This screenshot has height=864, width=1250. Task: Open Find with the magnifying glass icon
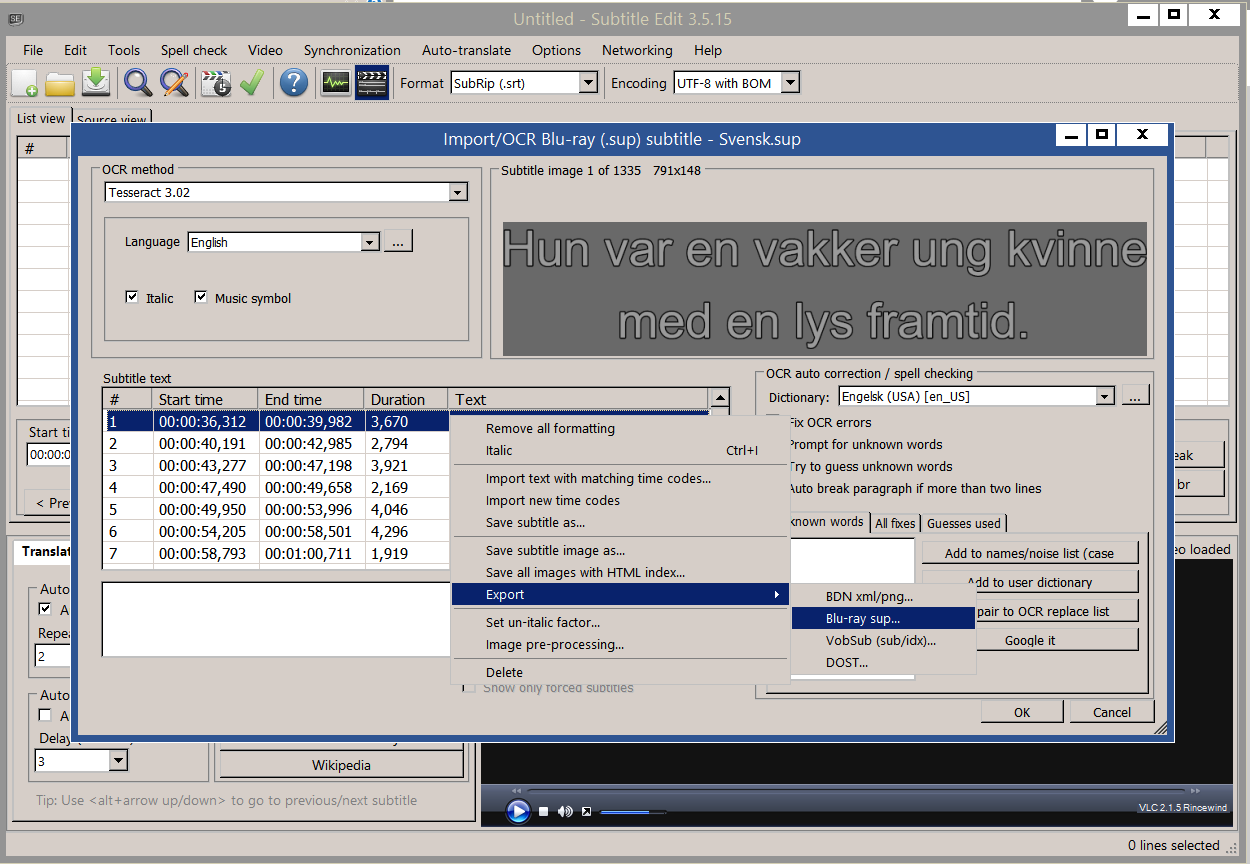click(x=138, y=83)
